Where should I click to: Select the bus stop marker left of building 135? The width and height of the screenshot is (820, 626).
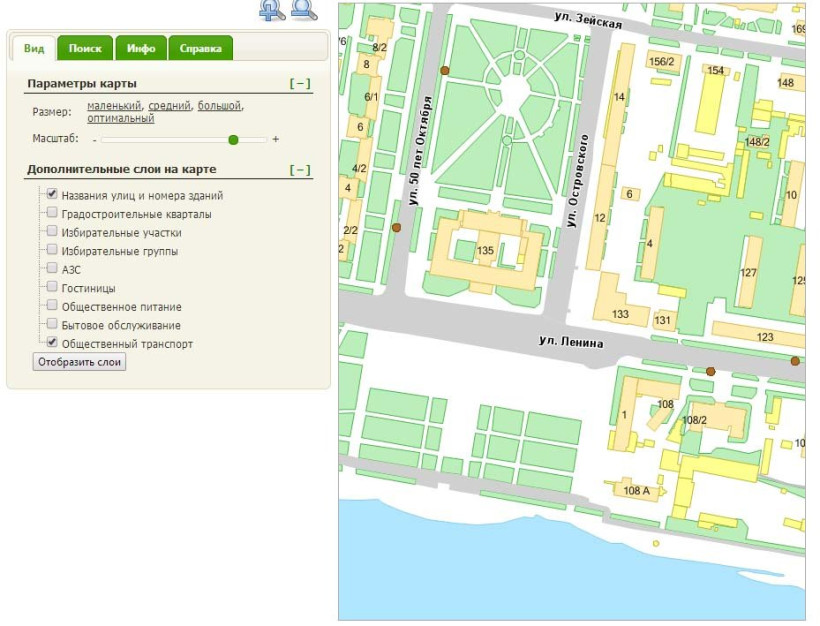coord(397,228)
